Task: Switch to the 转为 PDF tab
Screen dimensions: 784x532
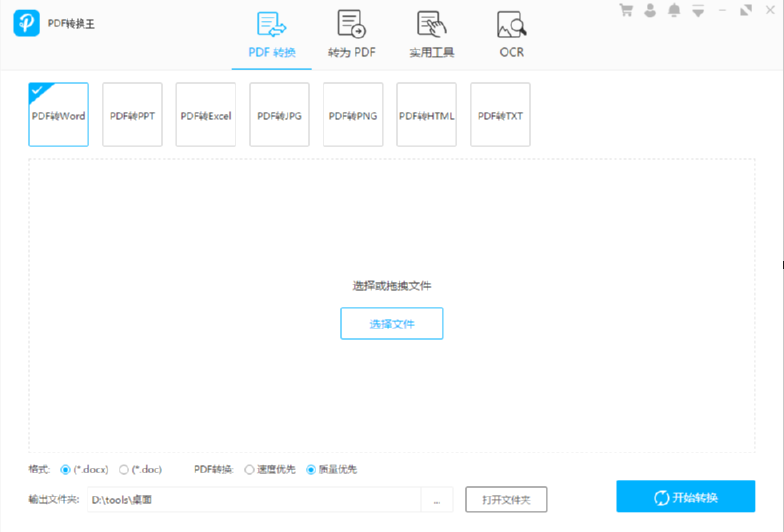Action: [352, 35]
